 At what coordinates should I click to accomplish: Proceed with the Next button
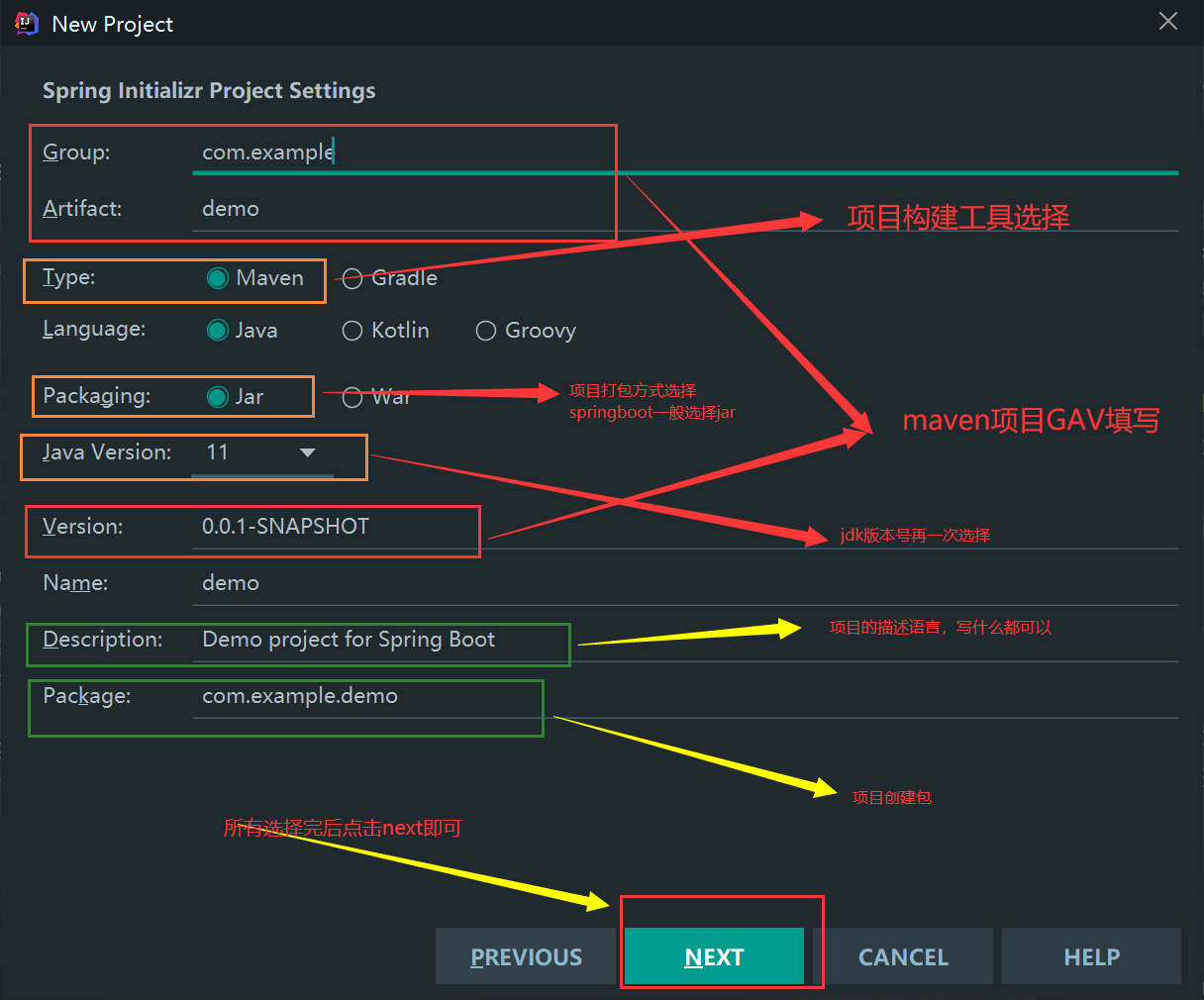point(714,956)
